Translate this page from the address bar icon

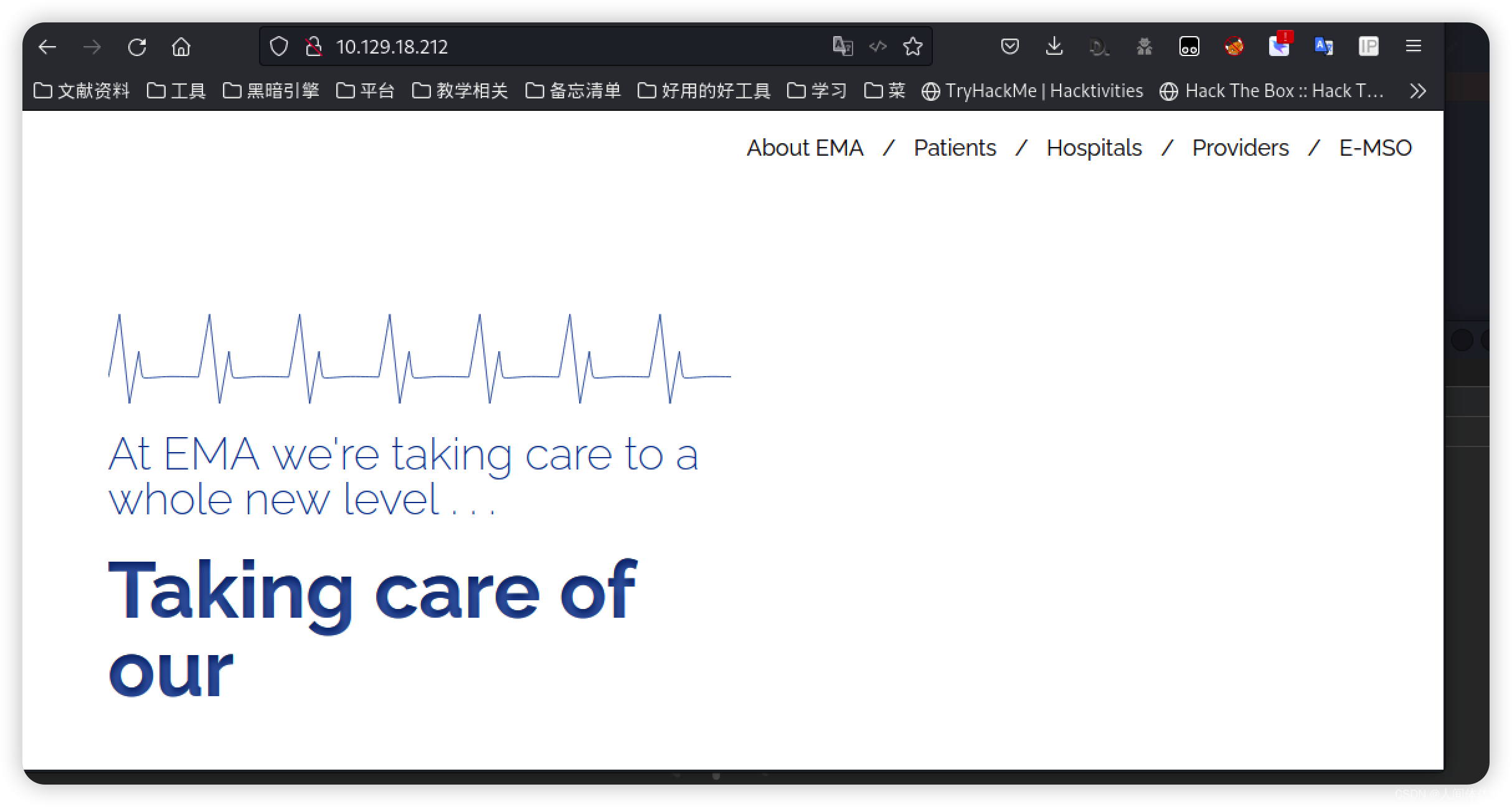843,46
